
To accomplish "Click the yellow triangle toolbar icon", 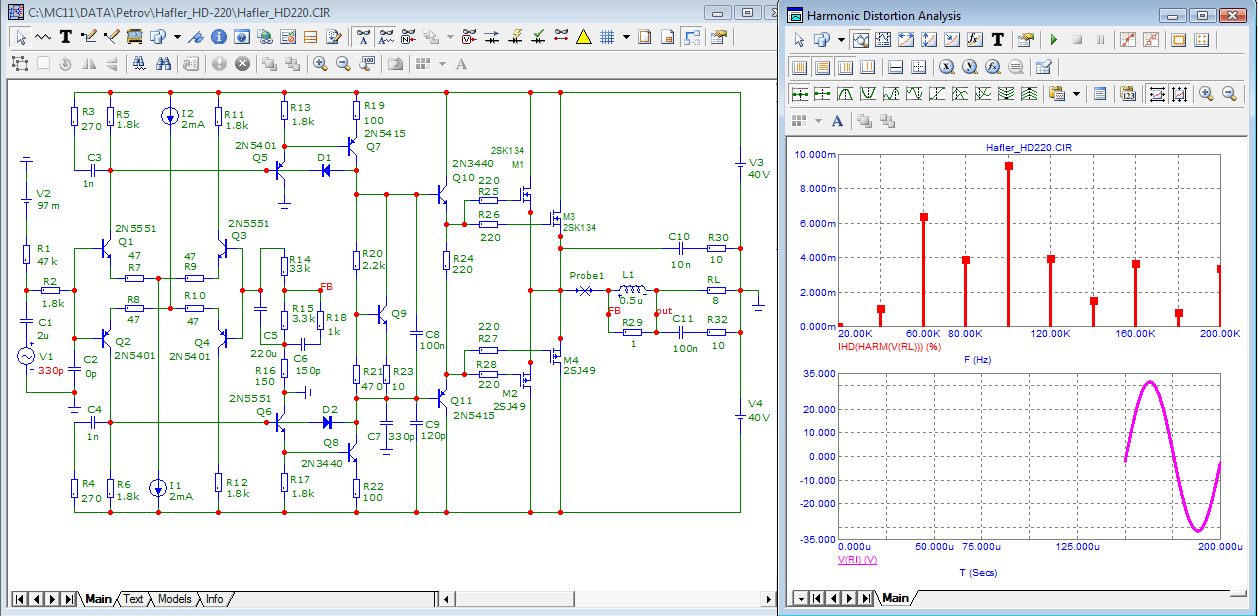I will 583,37.
